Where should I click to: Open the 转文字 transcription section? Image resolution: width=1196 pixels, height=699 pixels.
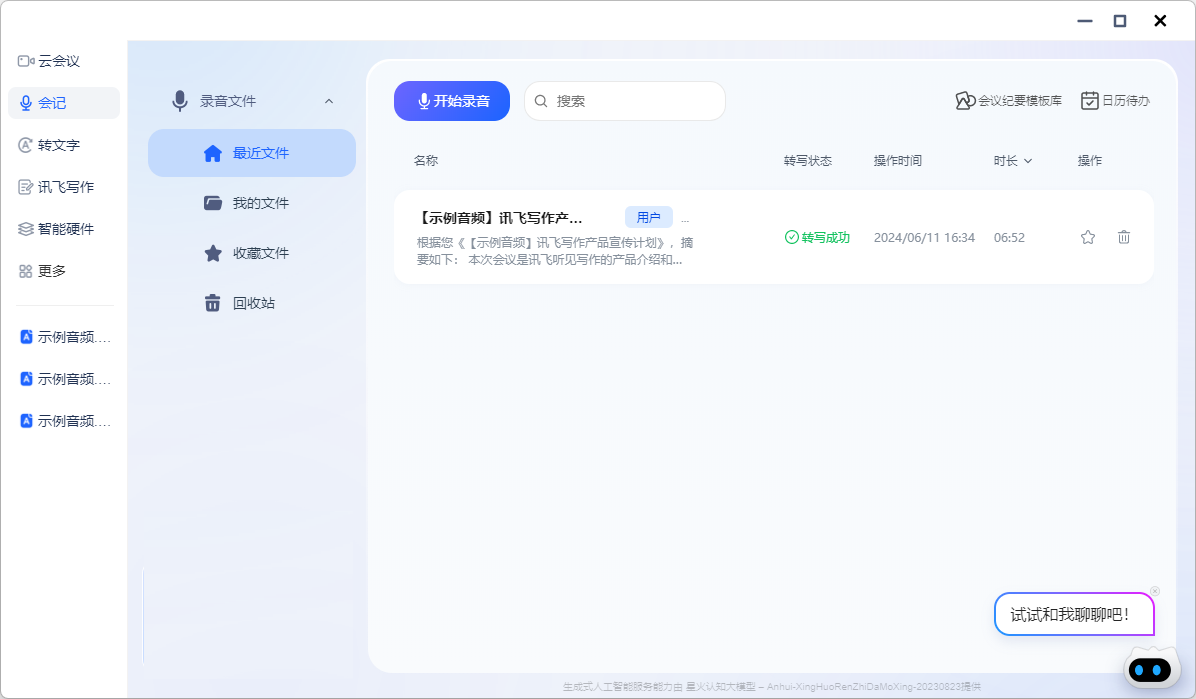[x=50, y=145]
